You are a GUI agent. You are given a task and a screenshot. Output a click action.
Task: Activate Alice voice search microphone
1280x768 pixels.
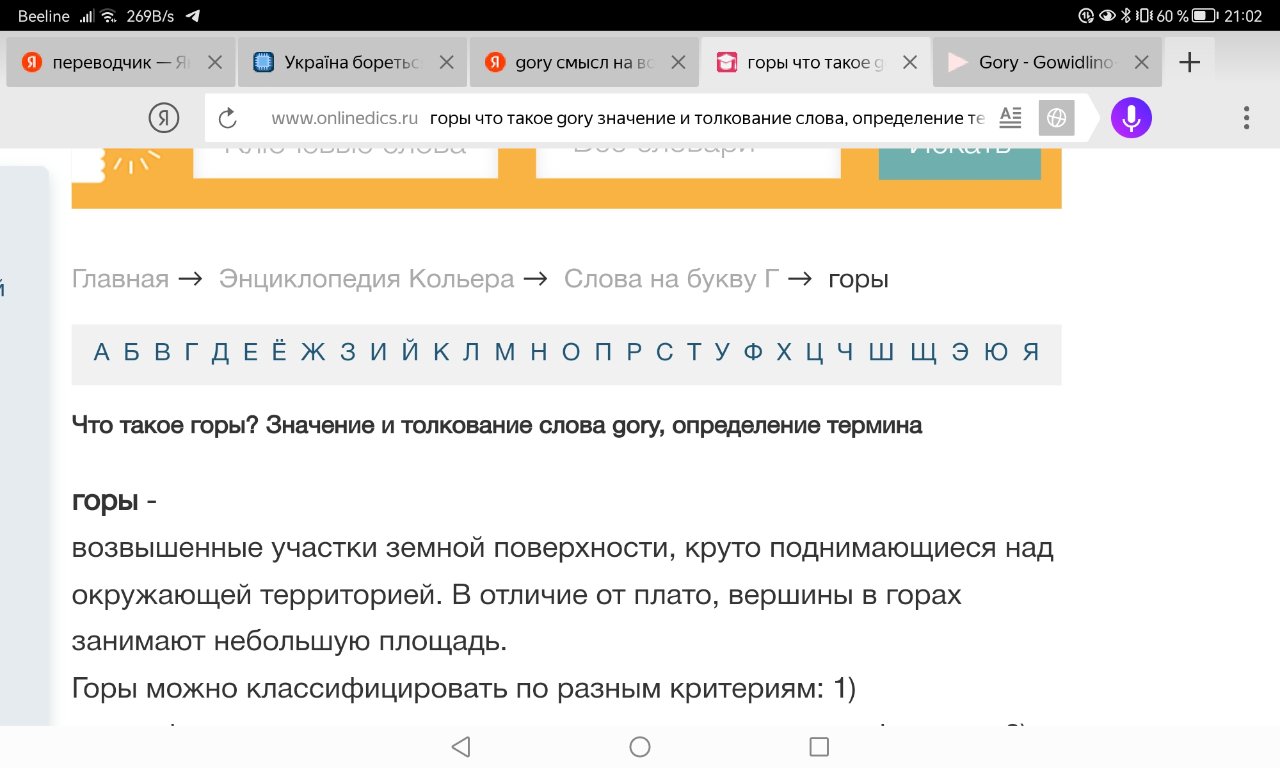click(x=1131, y=118)
